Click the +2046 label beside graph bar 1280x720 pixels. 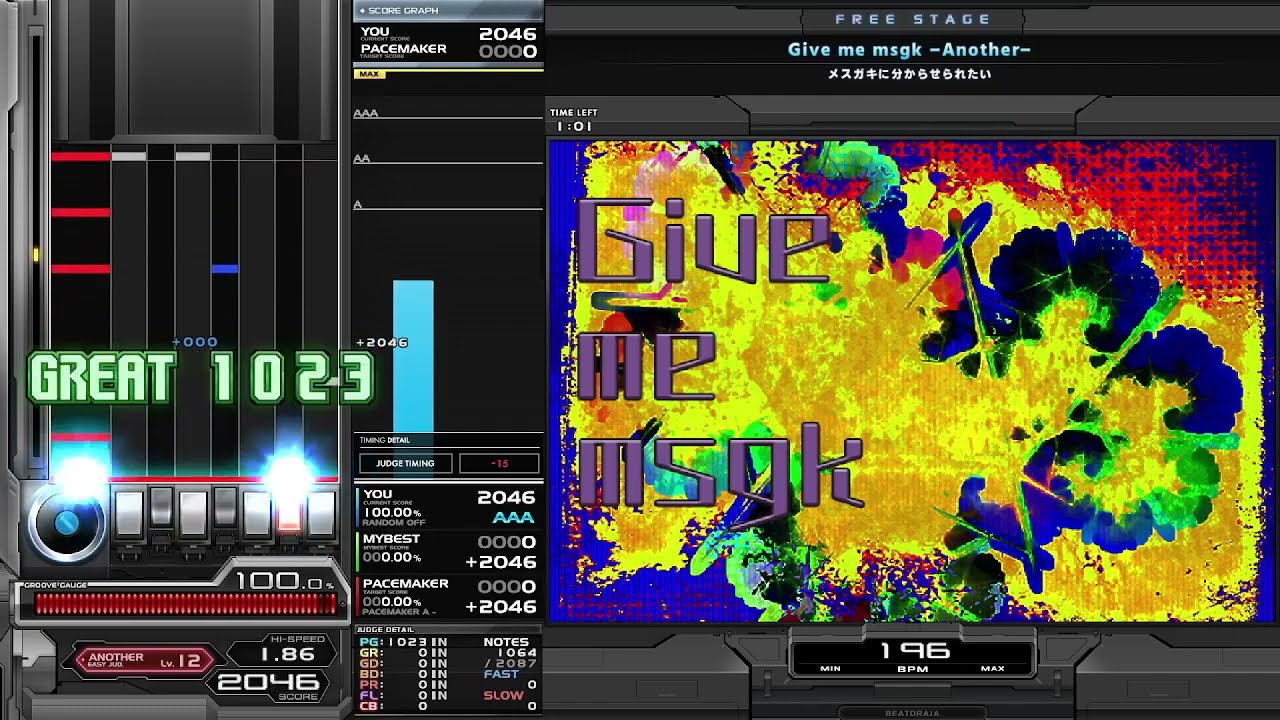click(x=382, y=342)
